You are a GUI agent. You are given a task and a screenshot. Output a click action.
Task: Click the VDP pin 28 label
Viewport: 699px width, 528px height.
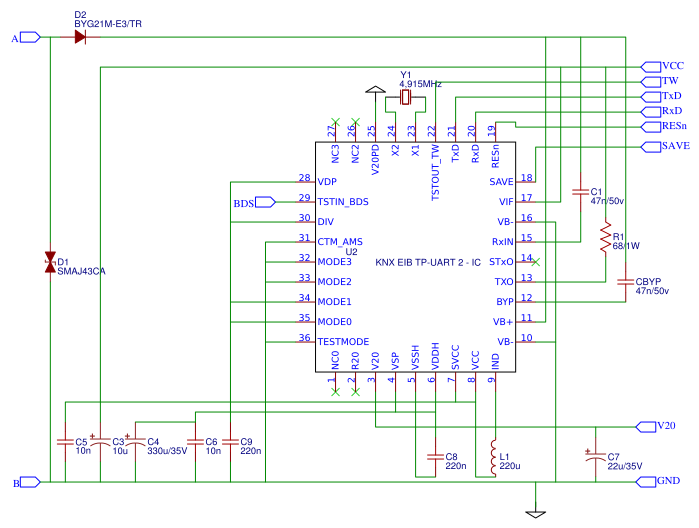pos(327,182)
